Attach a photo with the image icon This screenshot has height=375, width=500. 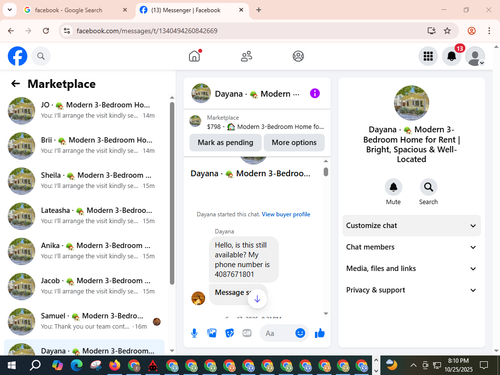tap(212, 333)
